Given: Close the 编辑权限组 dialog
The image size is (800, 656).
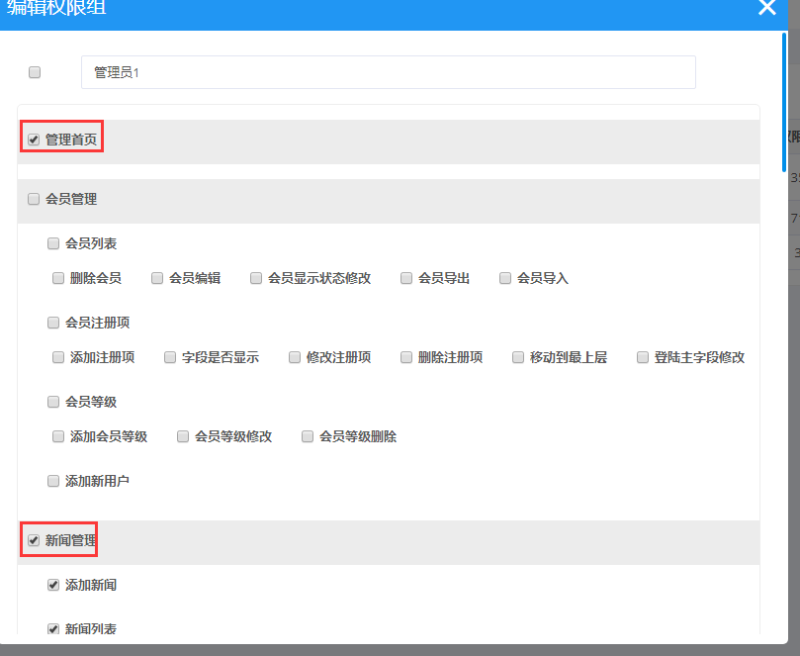Looking at the screenshot, I should tap(767, 7).
